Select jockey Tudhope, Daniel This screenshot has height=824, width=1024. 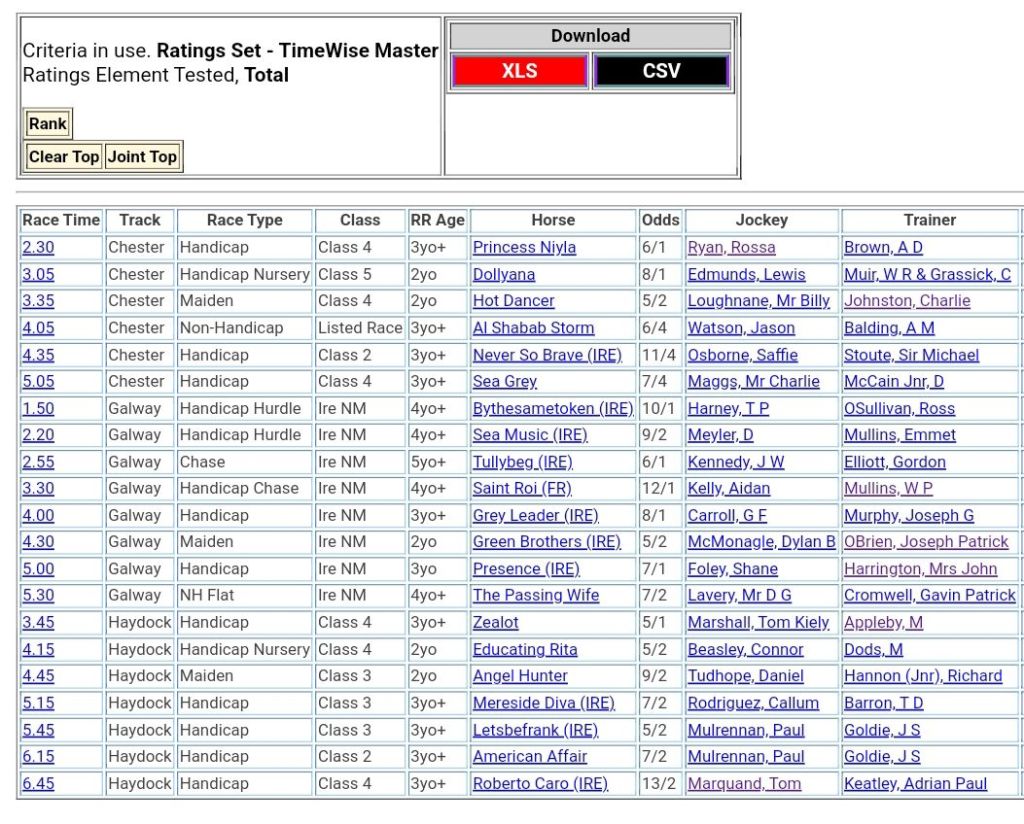coord(745,676)
